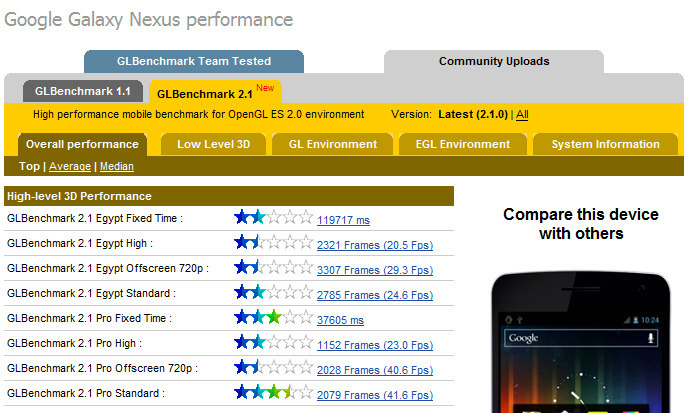Click star rating for Pro Offscreen 720p
Viewport: 690px width, 413px height.
pos(273,367)
